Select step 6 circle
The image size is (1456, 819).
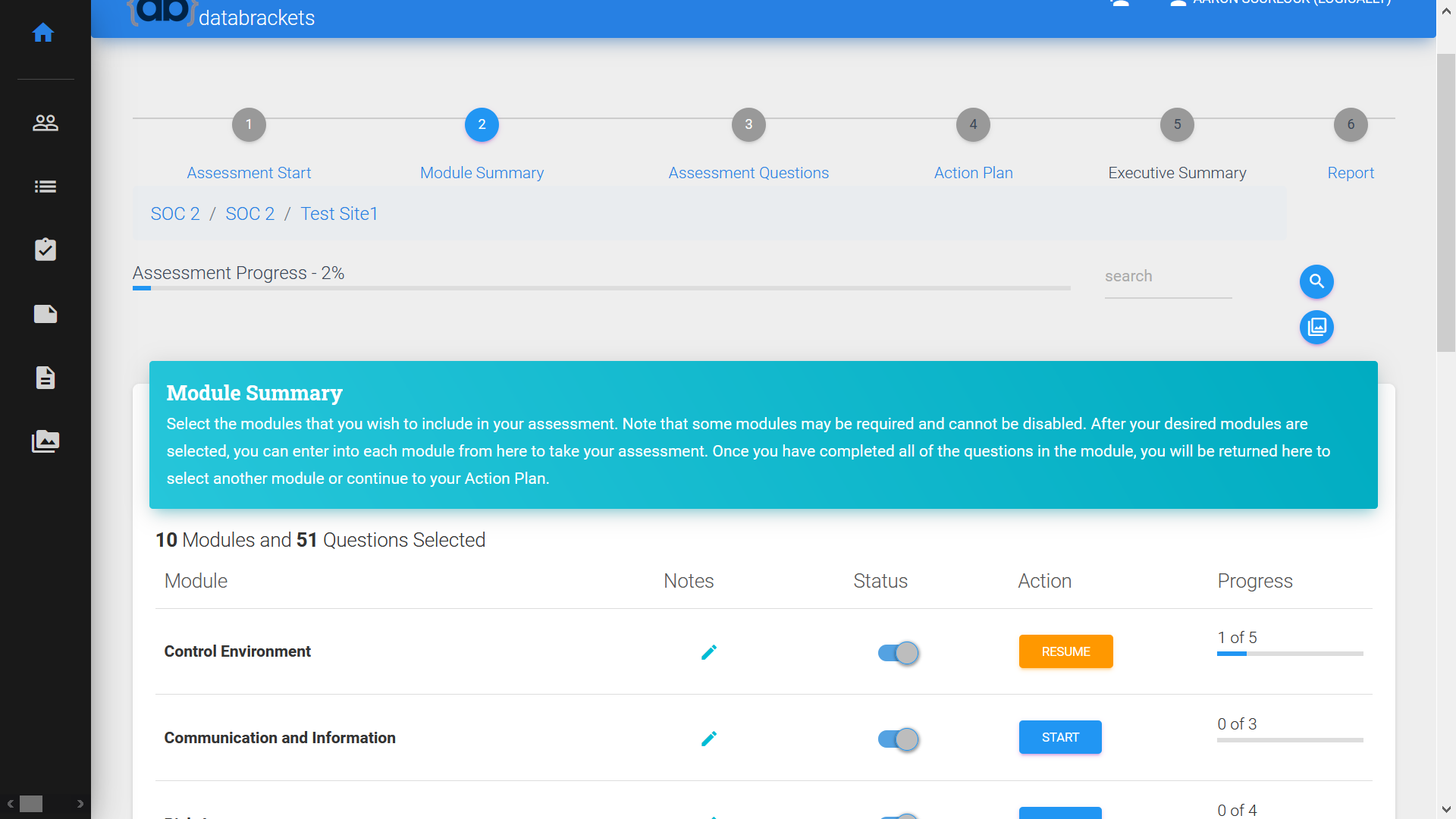pyautogui.click(x=1351, y=124)
